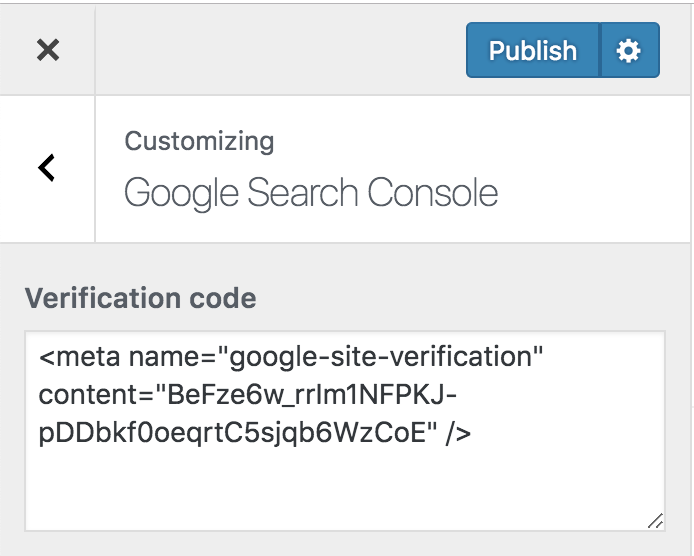694x556 pixels.
Task: Click the Verification code label
Action: tap(140, 298)
